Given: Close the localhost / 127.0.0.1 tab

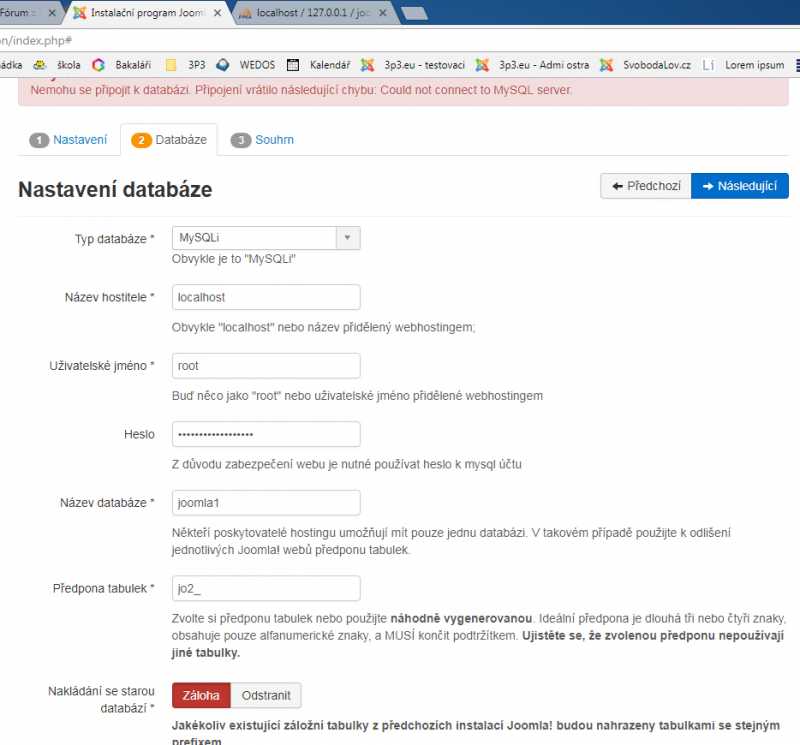Looking at the screenshot, I should pyautogui.click(x=383, y=13).
